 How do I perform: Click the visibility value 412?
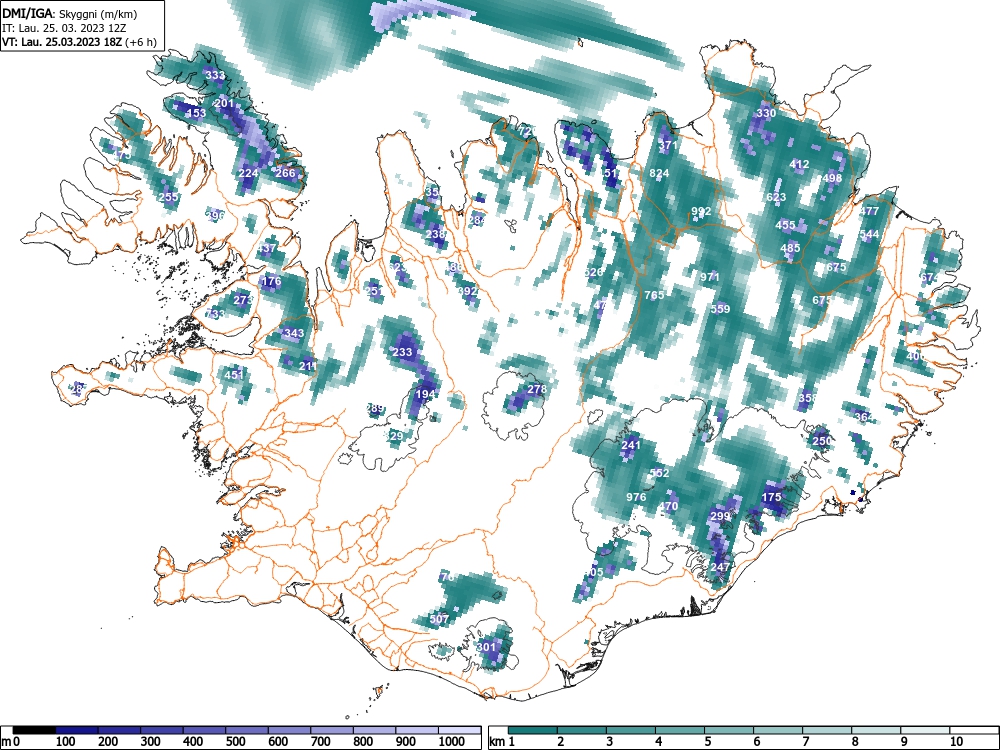[x=799, y=165]
